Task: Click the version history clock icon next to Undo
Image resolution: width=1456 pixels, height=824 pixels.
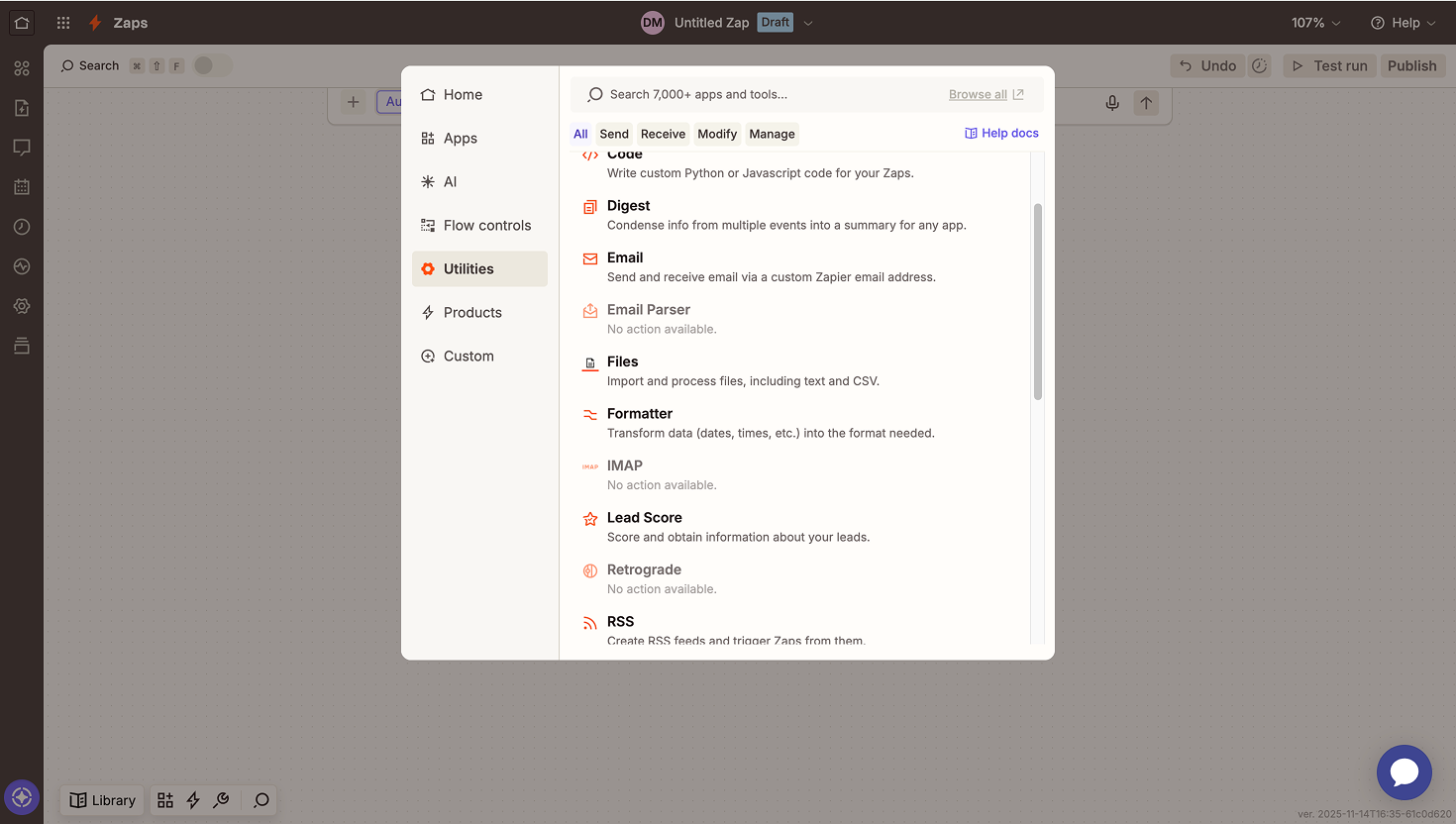Action: pos(1260,66)
